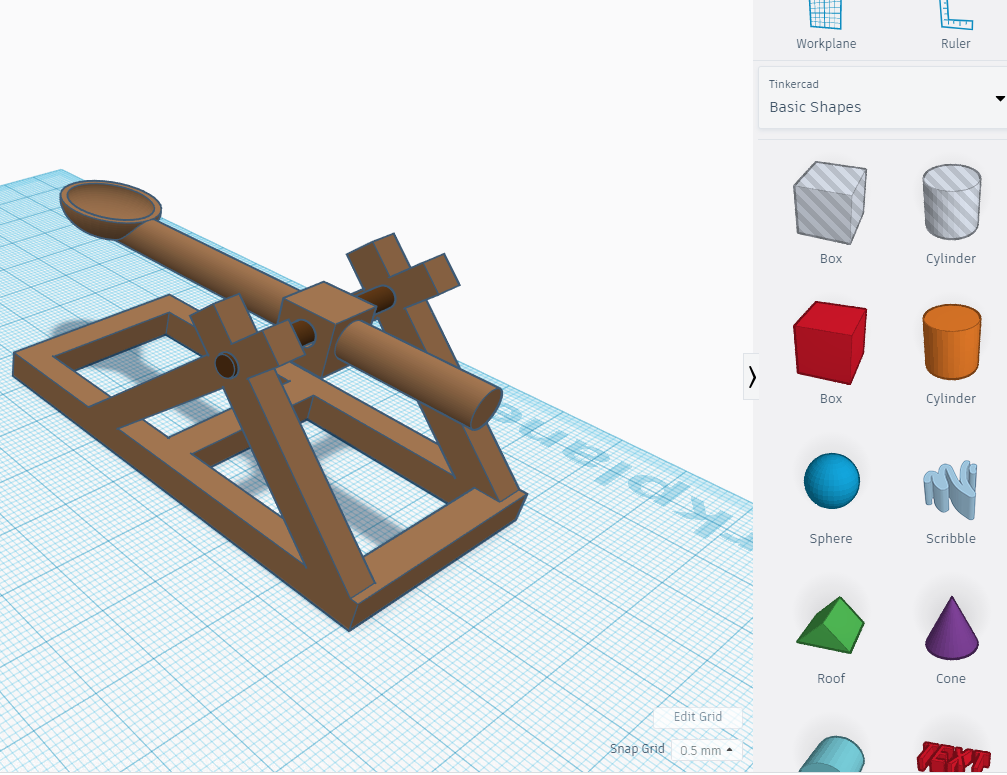1007x775 pixels.
Task: Select the orange Cylinder shape
Action: point(950,342)
